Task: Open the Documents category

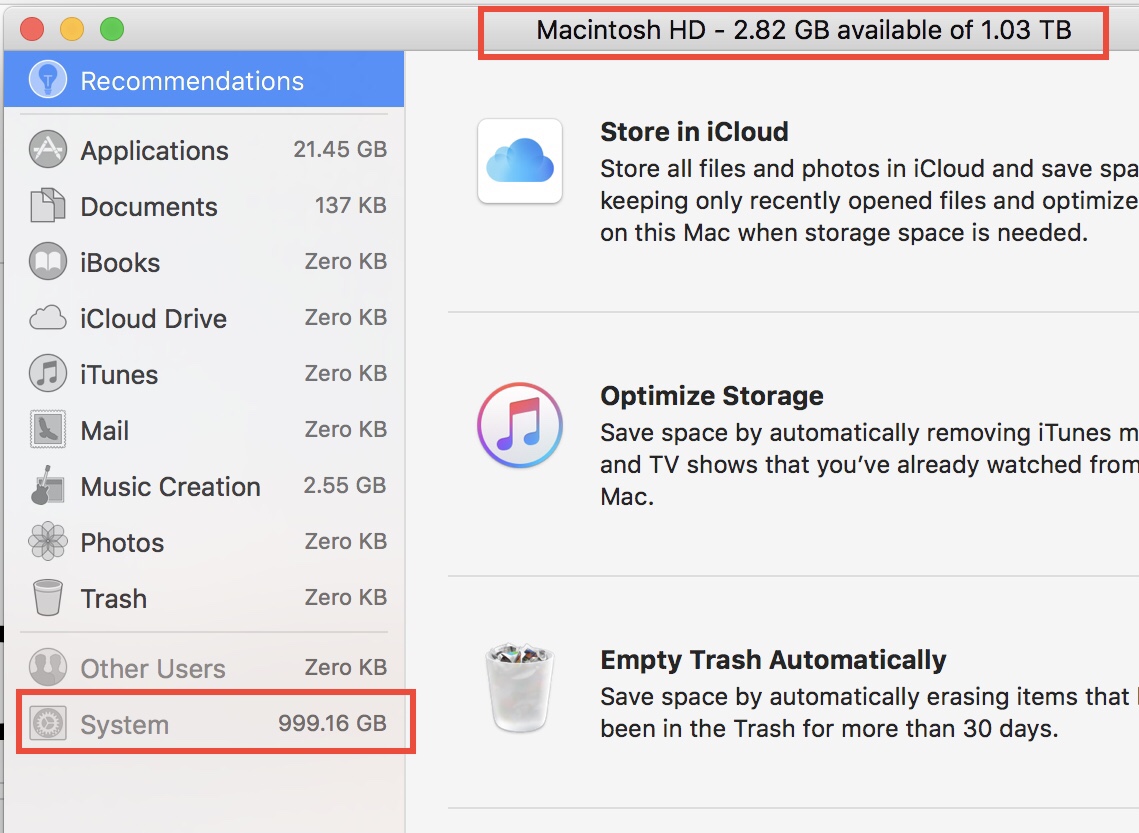Action: 149,206
